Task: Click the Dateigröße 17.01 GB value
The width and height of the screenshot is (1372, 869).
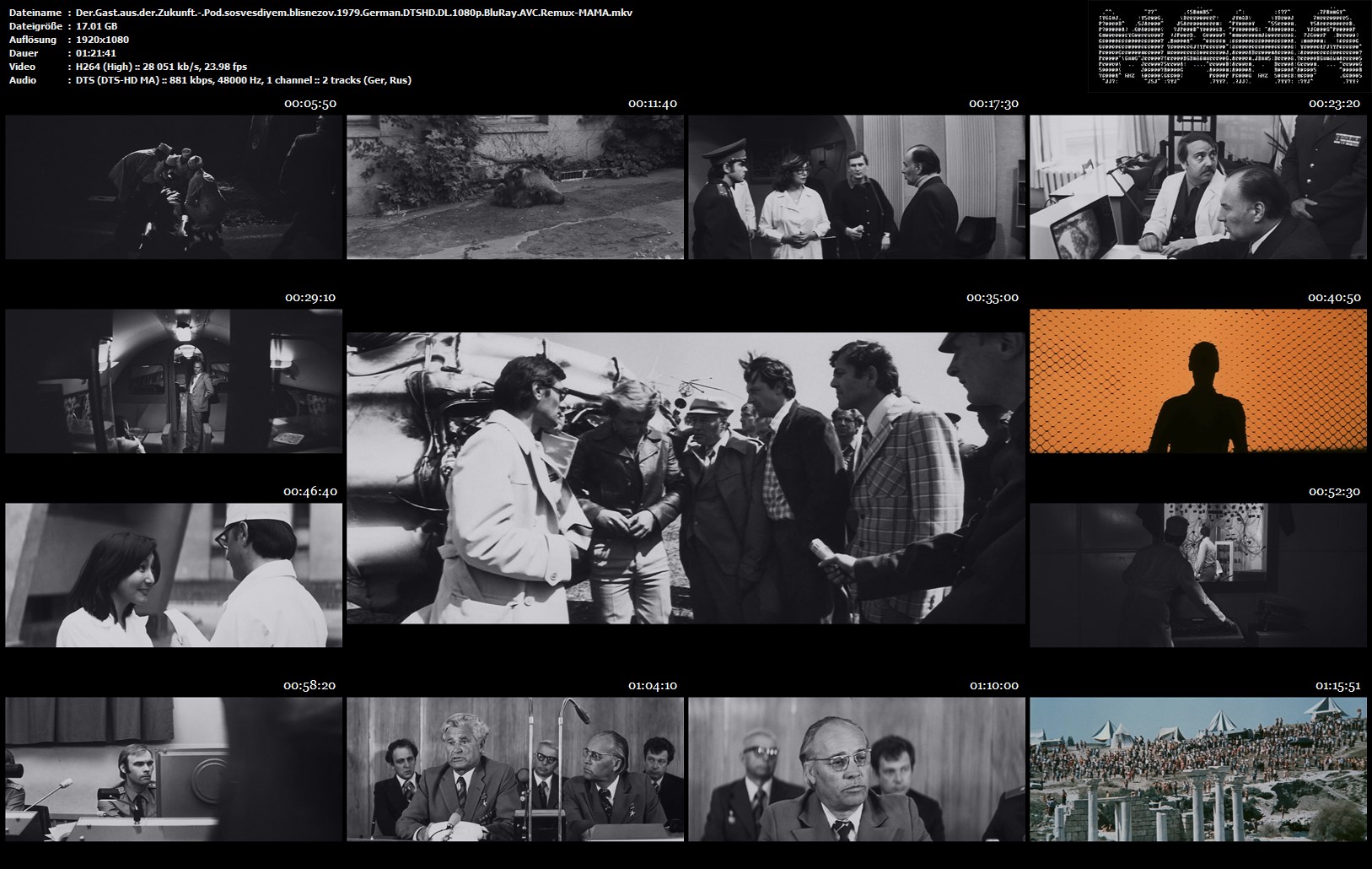Action: 96,26
